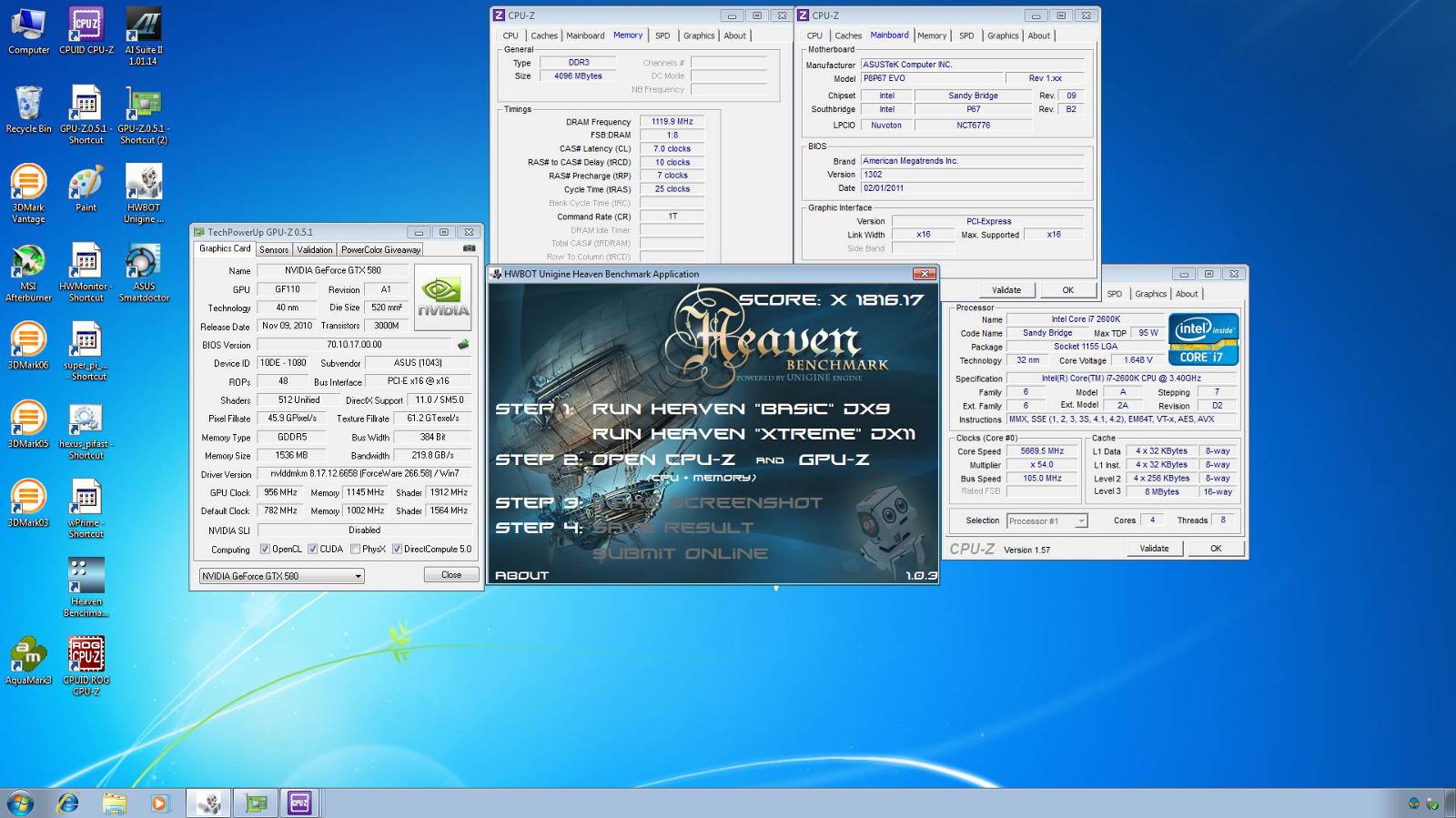Open the About tab in CPU-Z processor window
The height and width of the screenshot is (818, 1456).
(x=1187, y=294)
